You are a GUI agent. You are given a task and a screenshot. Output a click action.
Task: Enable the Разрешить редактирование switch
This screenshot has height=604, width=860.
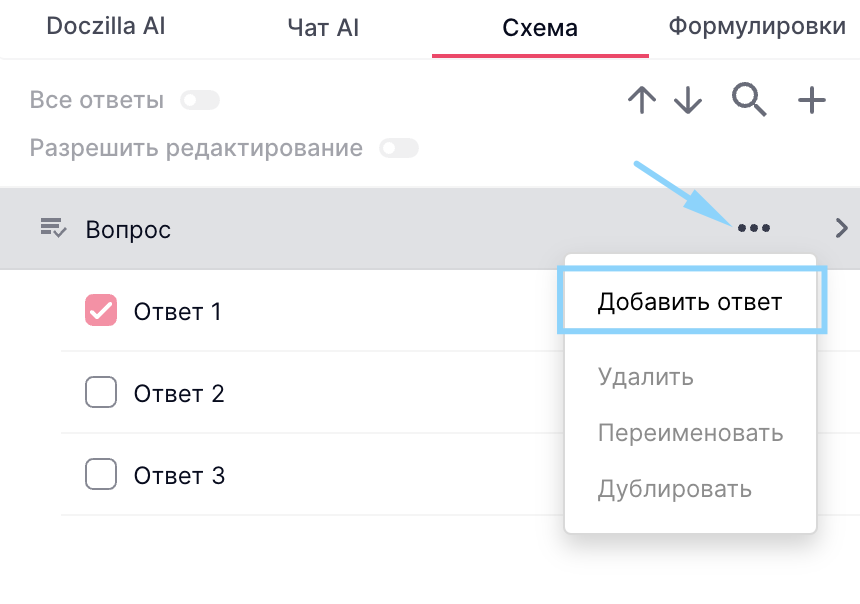pyautogui.click(x=398, y=149)
